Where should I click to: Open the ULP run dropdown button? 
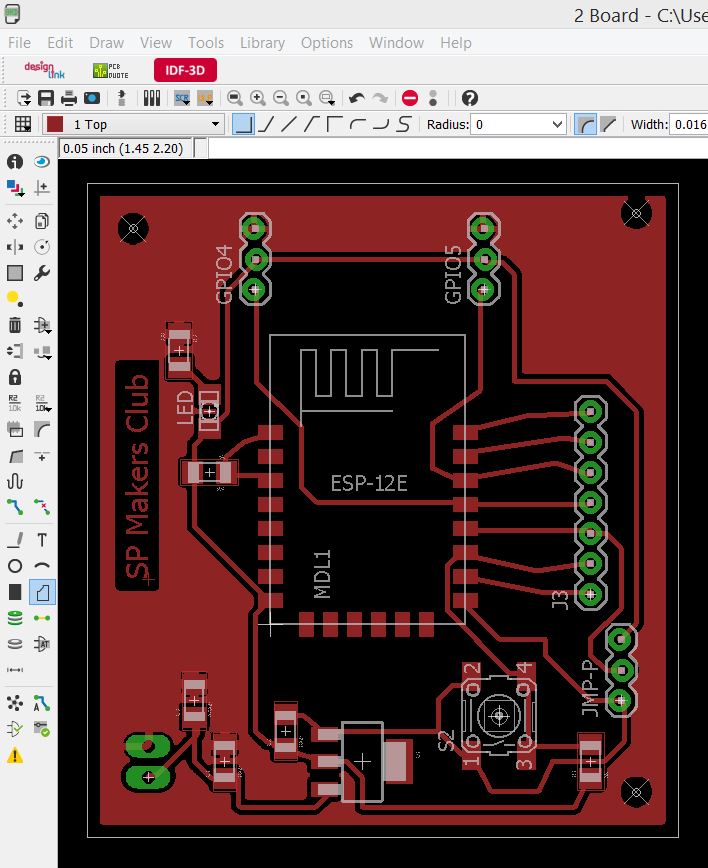(205, 99)
